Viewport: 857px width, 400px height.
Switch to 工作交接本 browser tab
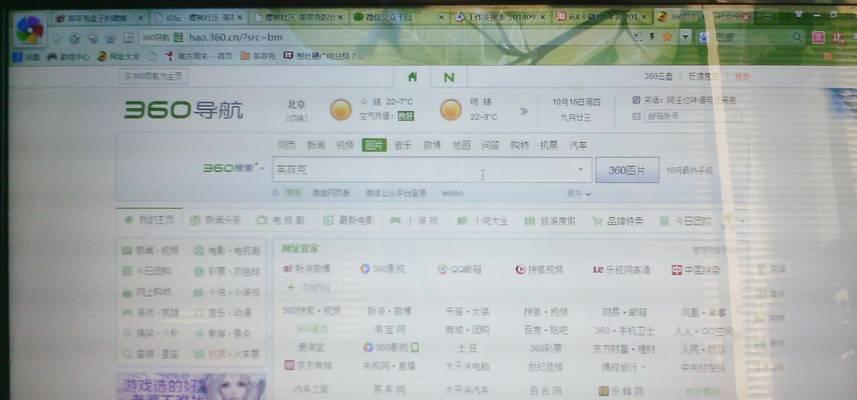(500, 17)
